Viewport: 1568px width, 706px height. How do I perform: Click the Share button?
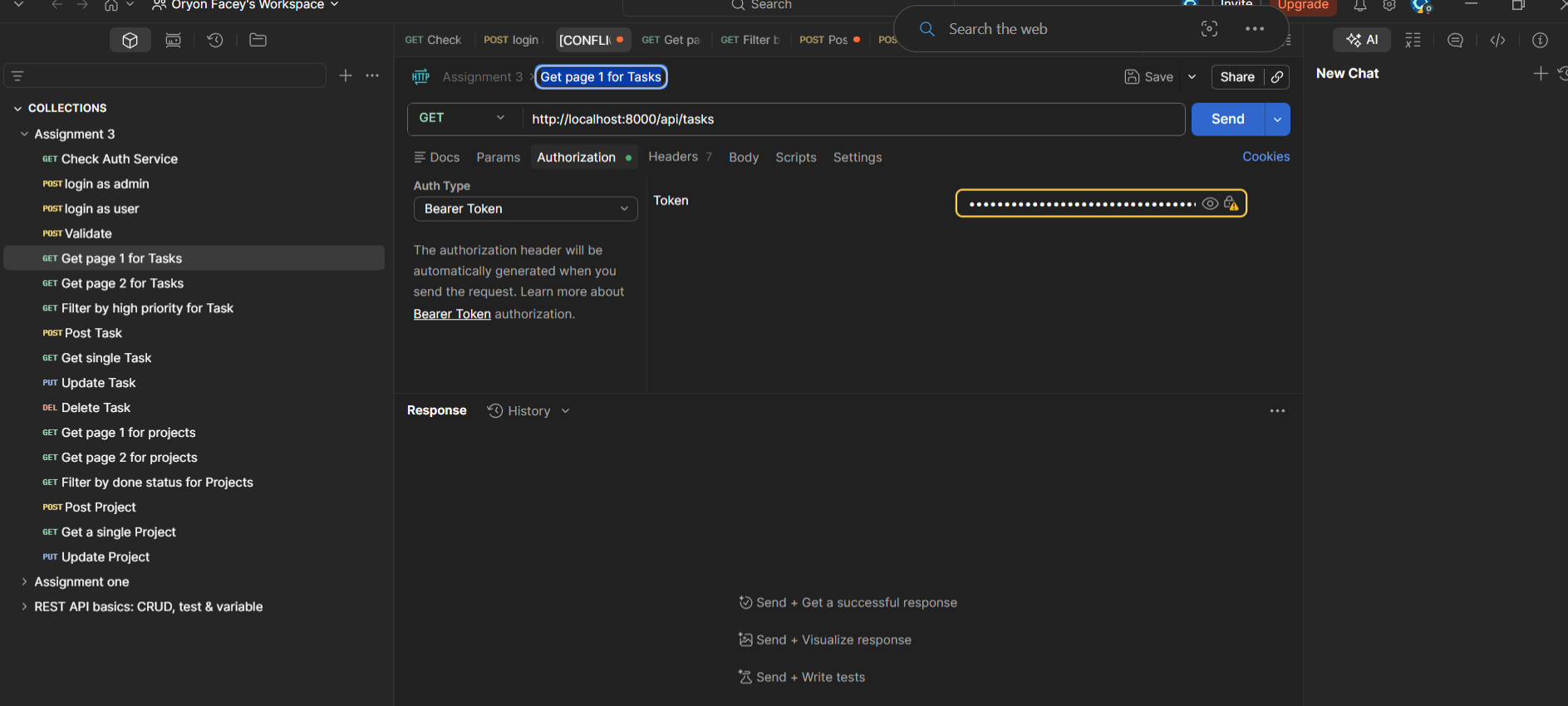pyautogui.click(x=1237, y=77)
